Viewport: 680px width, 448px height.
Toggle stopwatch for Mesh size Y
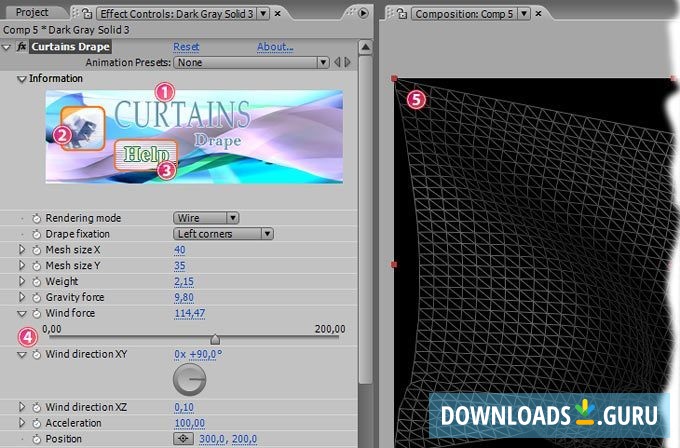[36, 266]
